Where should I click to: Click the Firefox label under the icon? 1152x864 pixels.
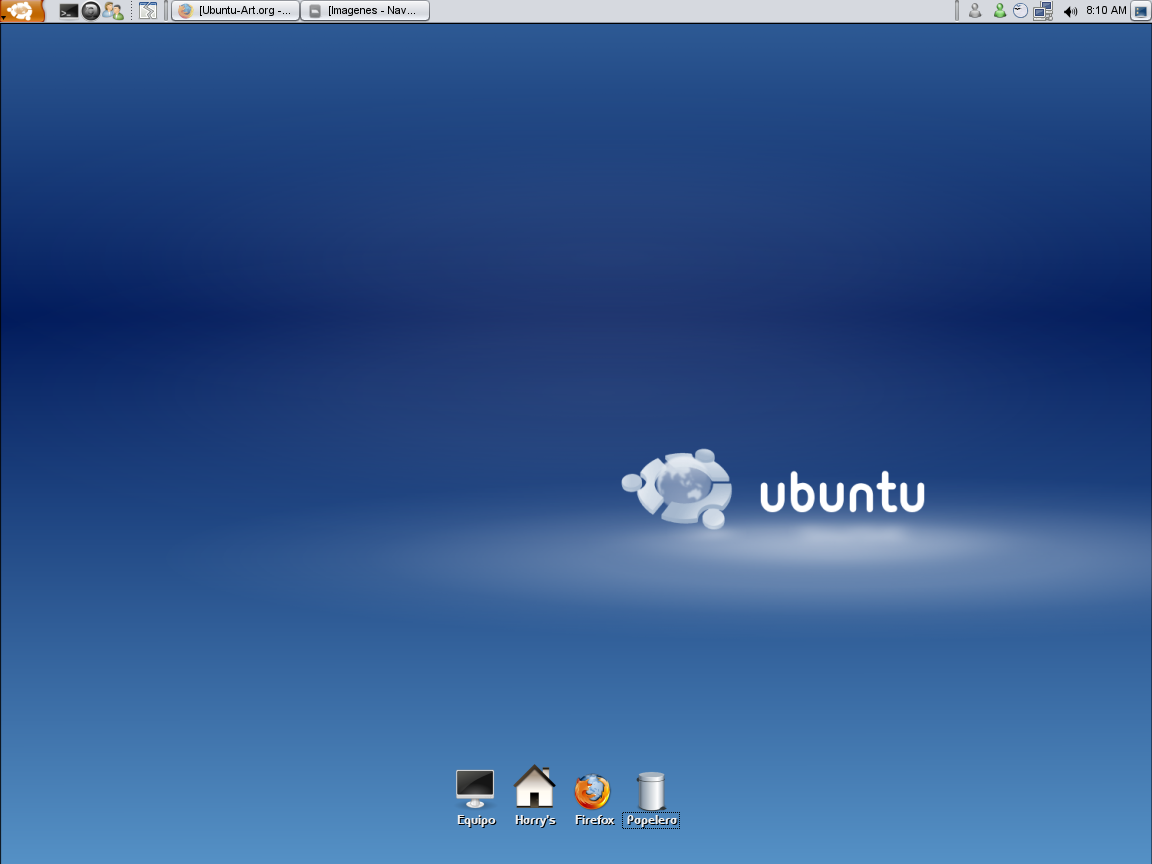pyautogui.click(x=594, y=820)
